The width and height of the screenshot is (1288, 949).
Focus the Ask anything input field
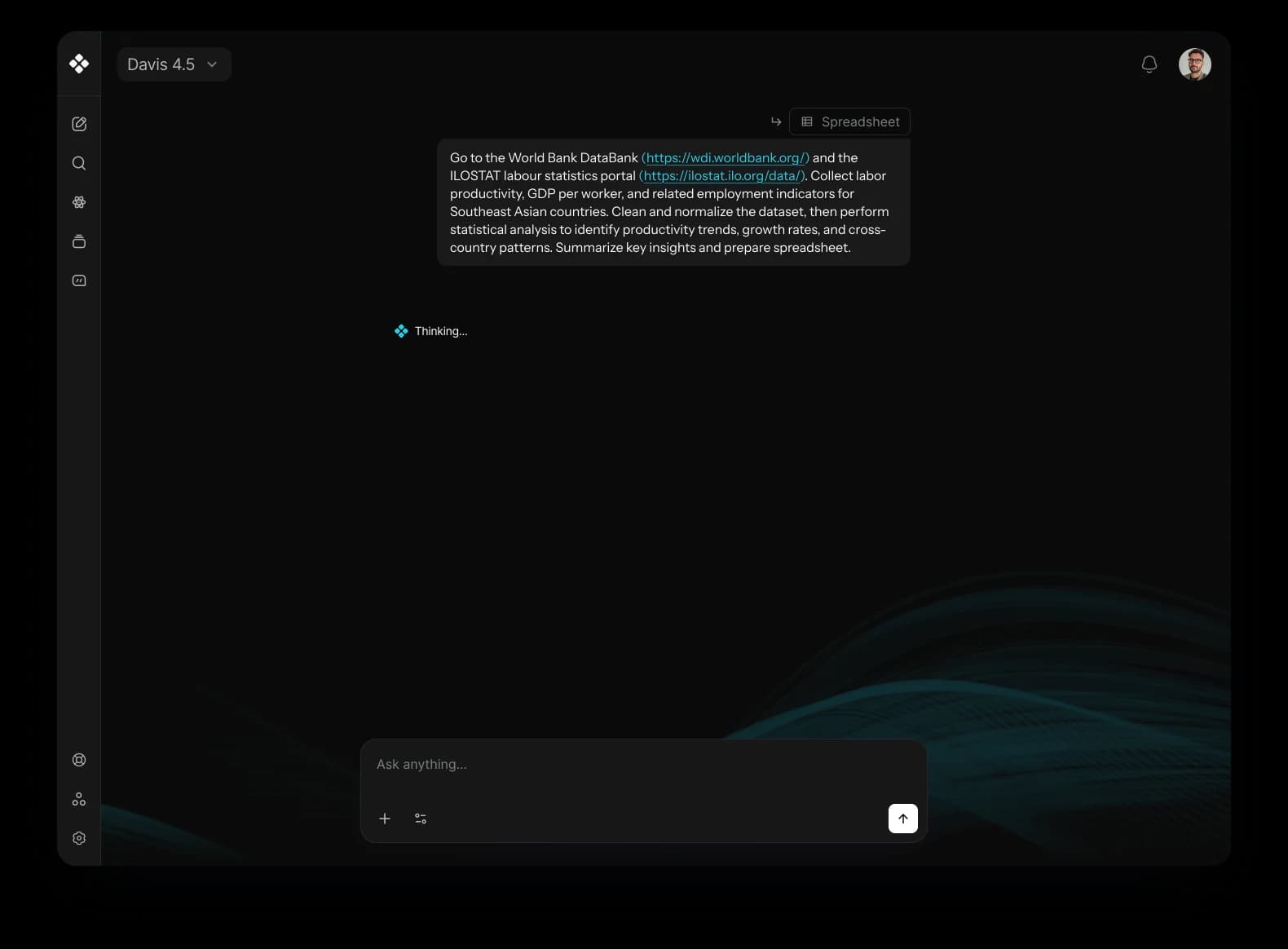pos(644,765)
